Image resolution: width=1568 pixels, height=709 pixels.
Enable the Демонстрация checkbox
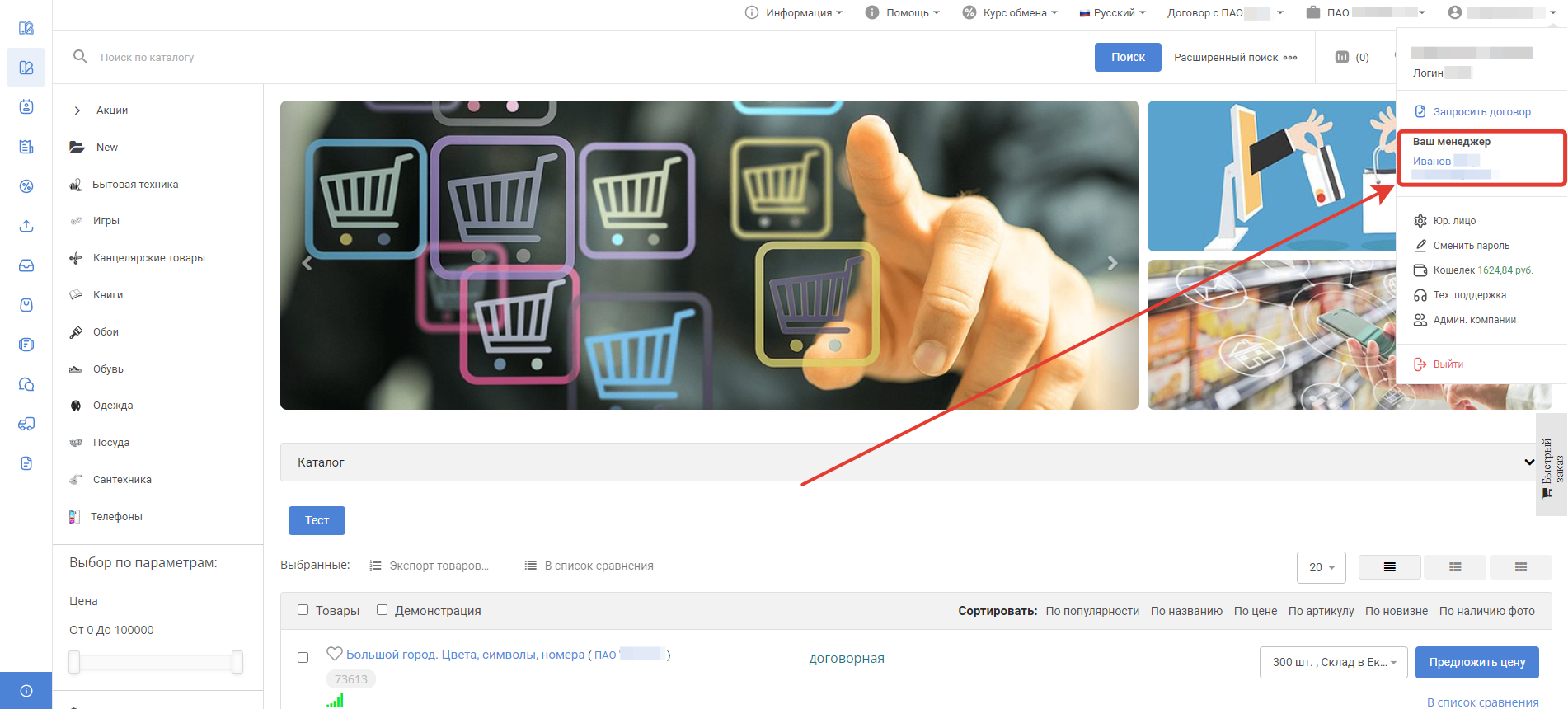[382, 610]
